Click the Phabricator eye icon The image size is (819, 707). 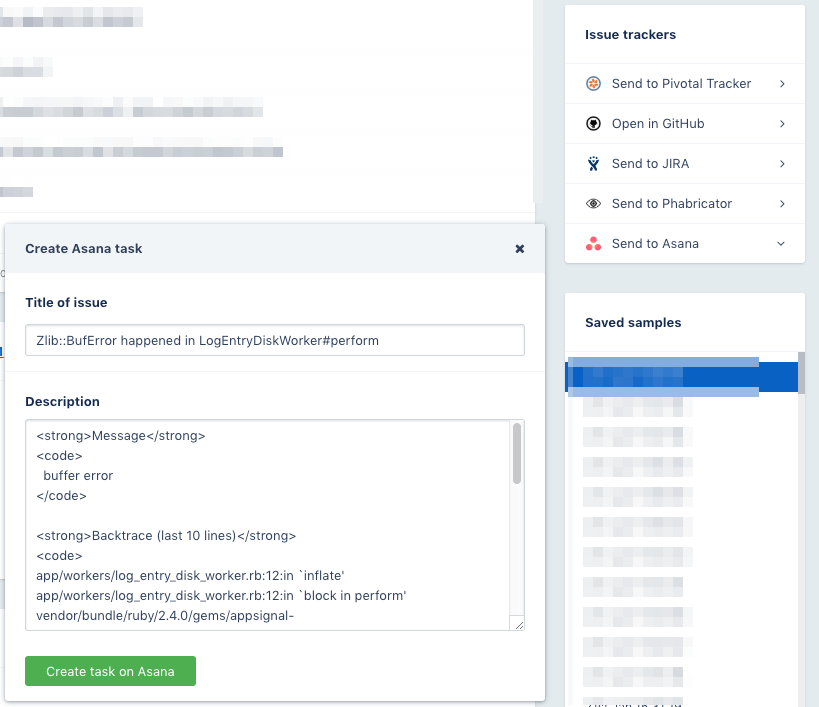pyautogui.click(x=593, y=204)
